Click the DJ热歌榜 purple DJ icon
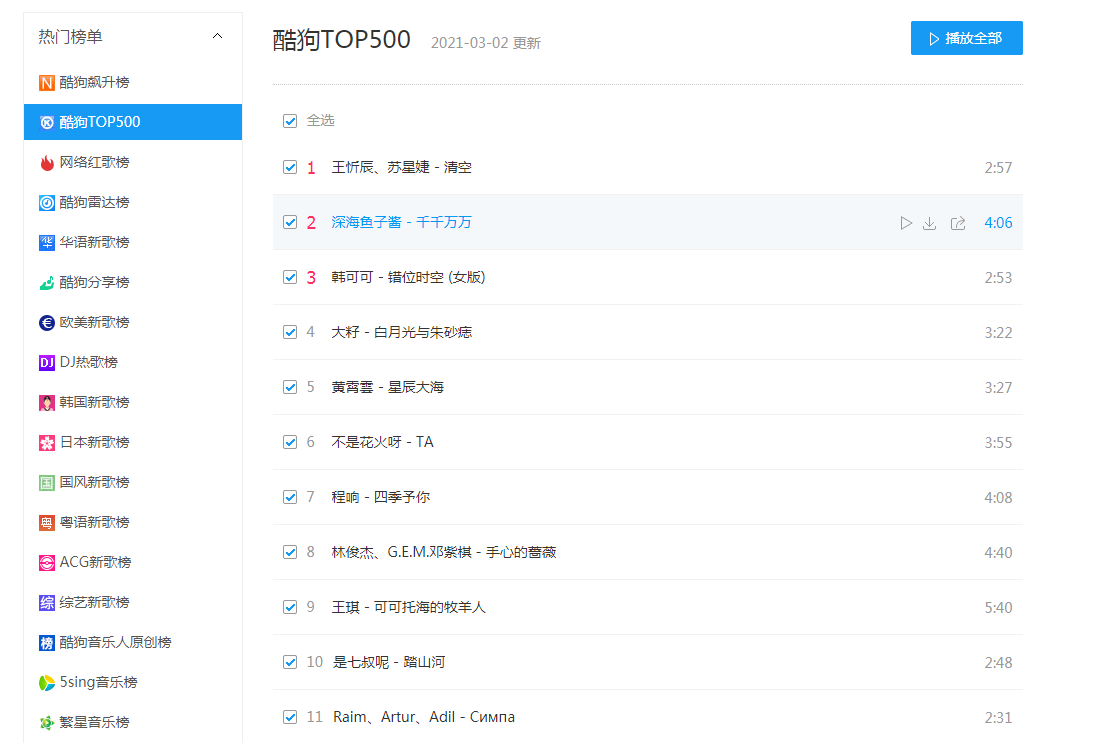 pyautogui.click(x=46, y=363)
